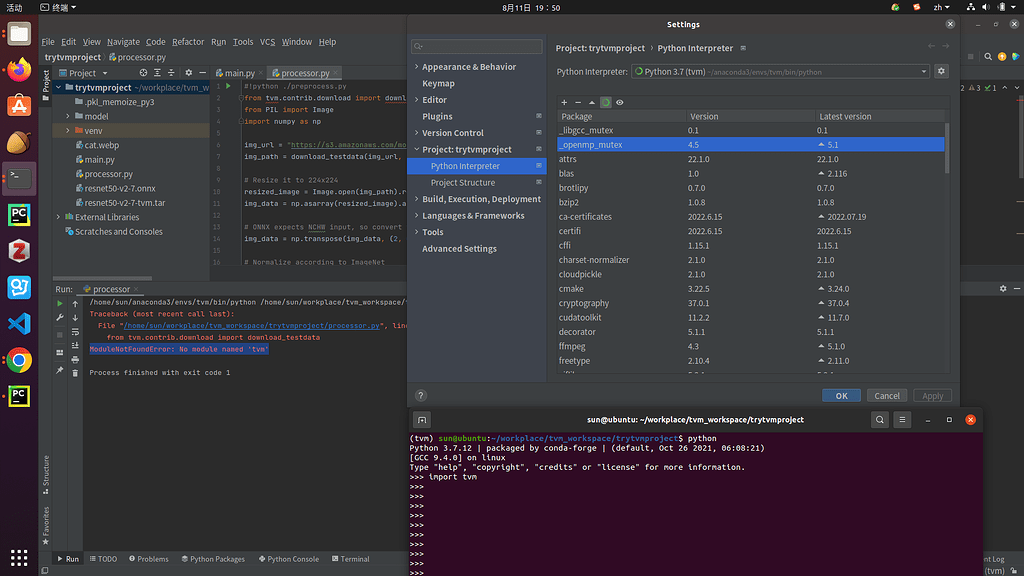
Task: Click the uninstall package minus icon
Action: (578, 102)
